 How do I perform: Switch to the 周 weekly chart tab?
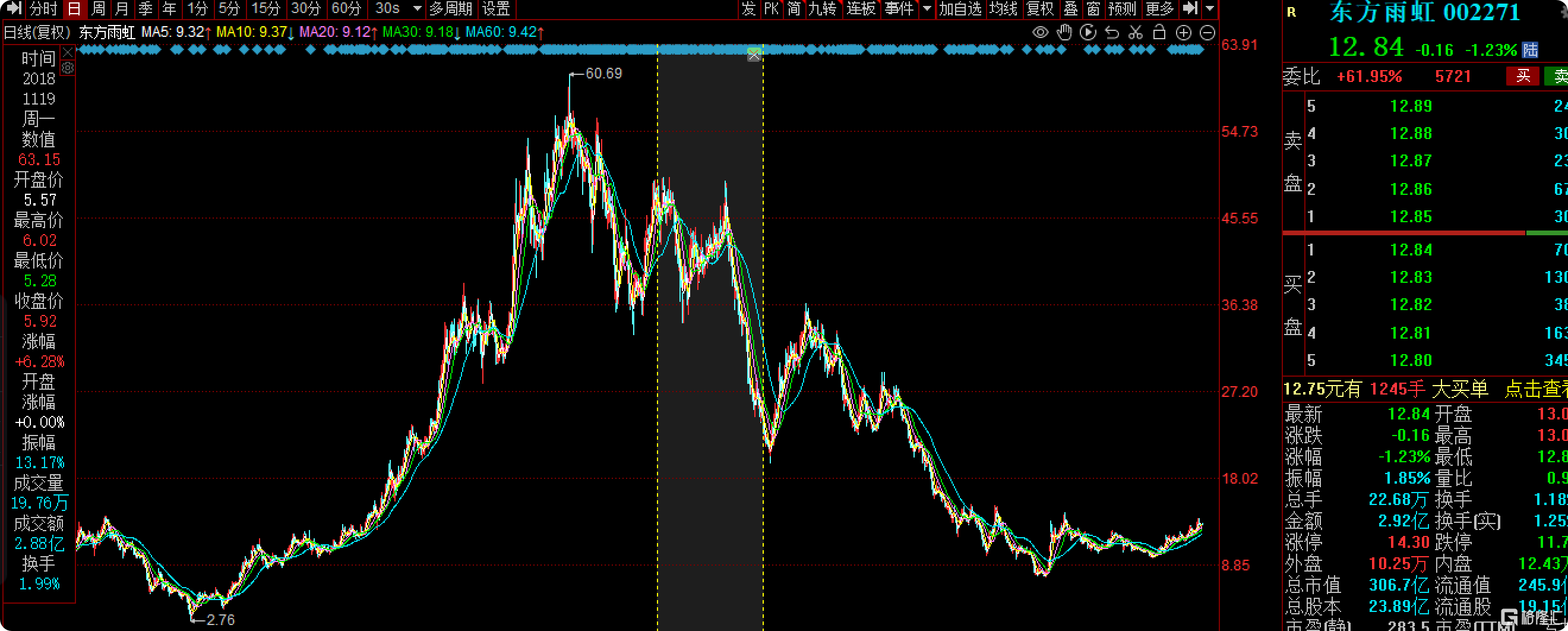(x=98, y=8)
